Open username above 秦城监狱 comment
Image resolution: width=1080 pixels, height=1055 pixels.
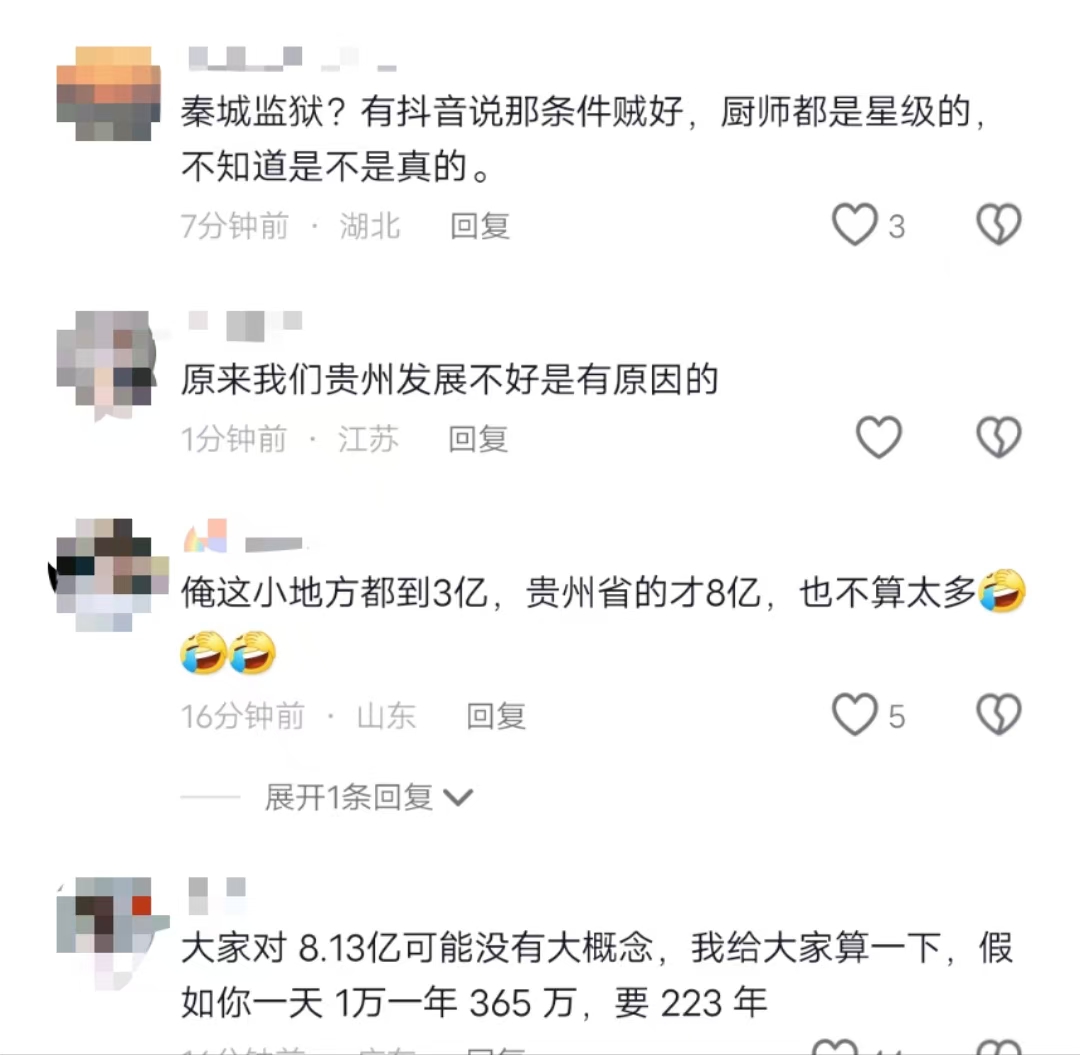(x=292, y=59)
